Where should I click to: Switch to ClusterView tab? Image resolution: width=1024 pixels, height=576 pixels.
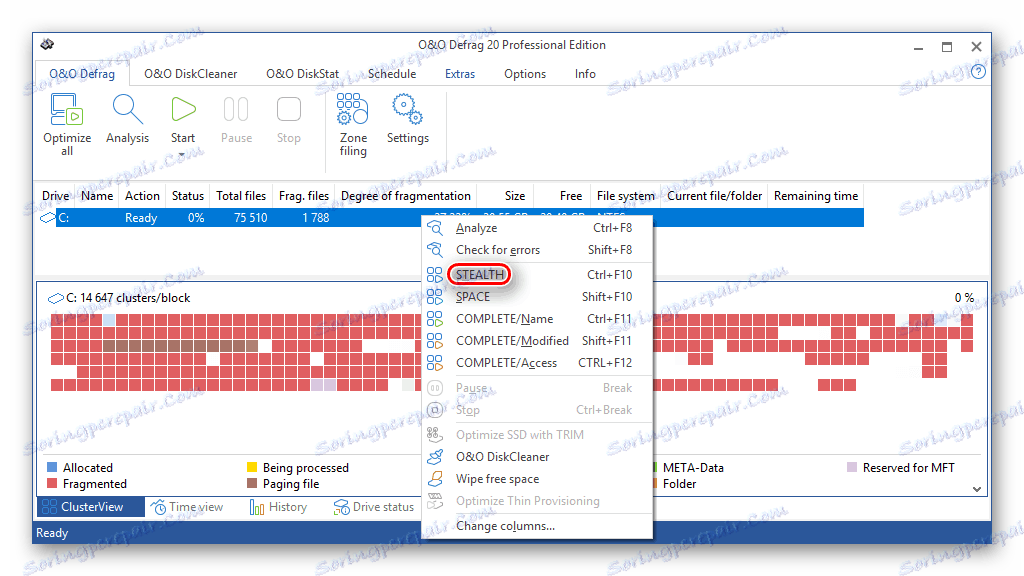90,507
